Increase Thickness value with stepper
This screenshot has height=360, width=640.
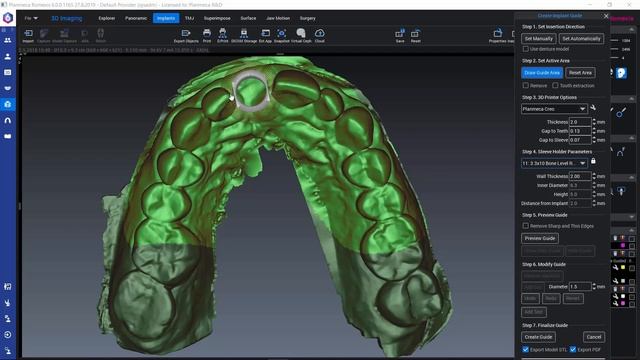[x=594, y=120]
